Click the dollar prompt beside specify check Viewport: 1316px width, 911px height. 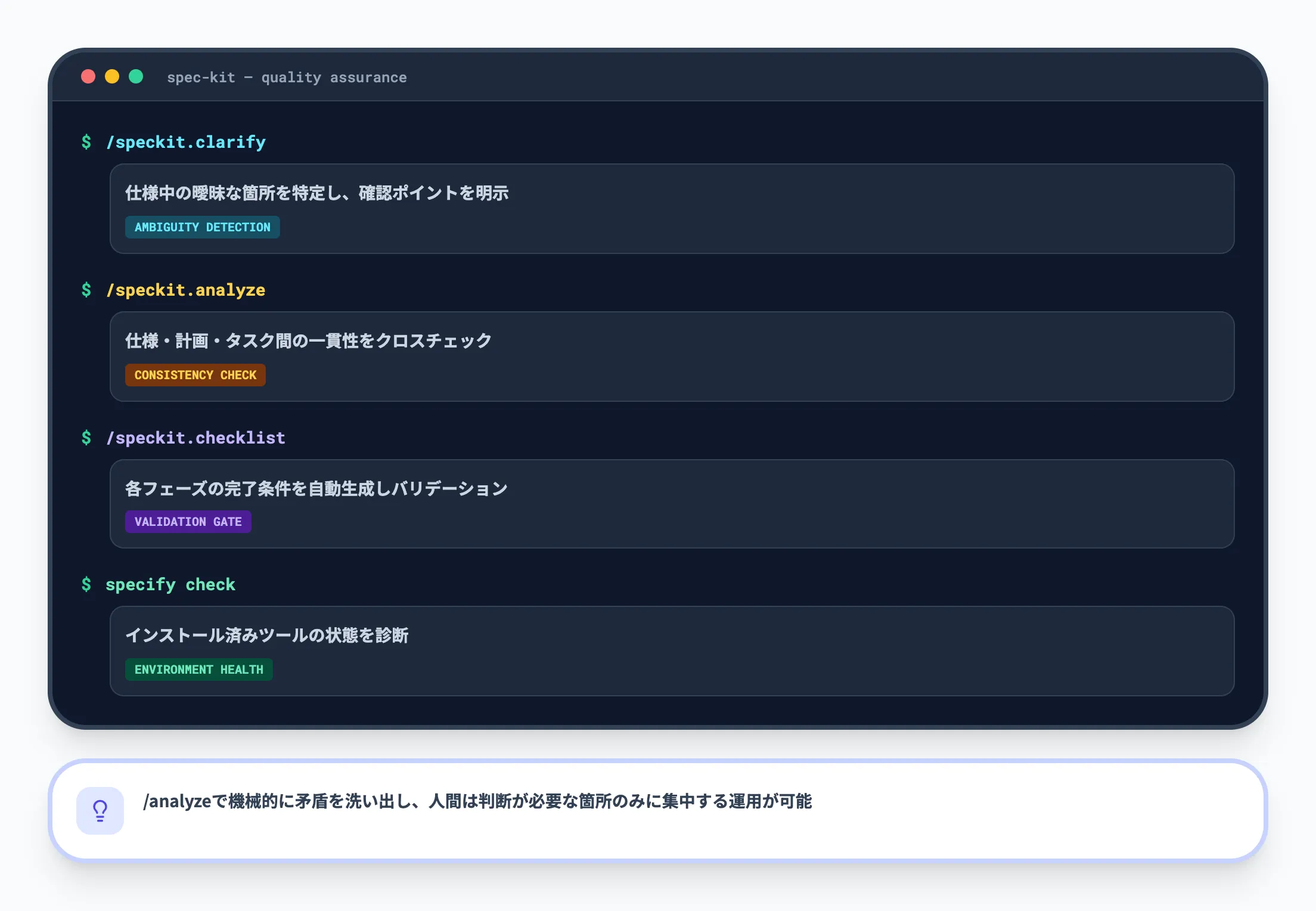point(87,585)
